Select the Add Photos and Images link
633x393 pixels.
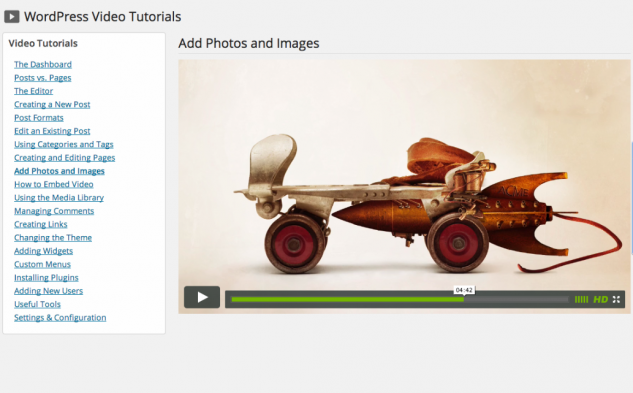tap(59, 171)
